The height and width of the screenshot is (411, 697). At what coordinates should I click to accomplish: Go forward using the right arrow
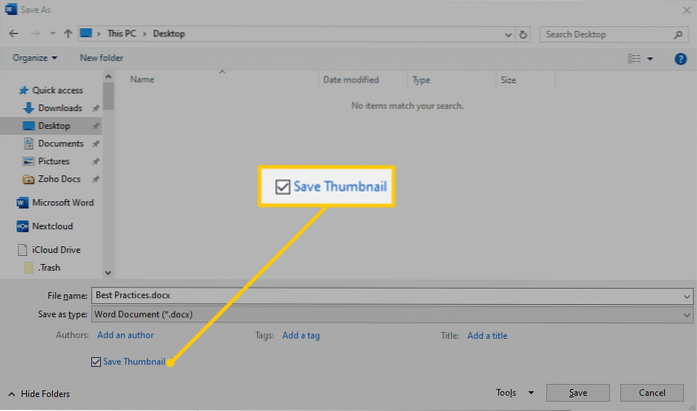35,34
